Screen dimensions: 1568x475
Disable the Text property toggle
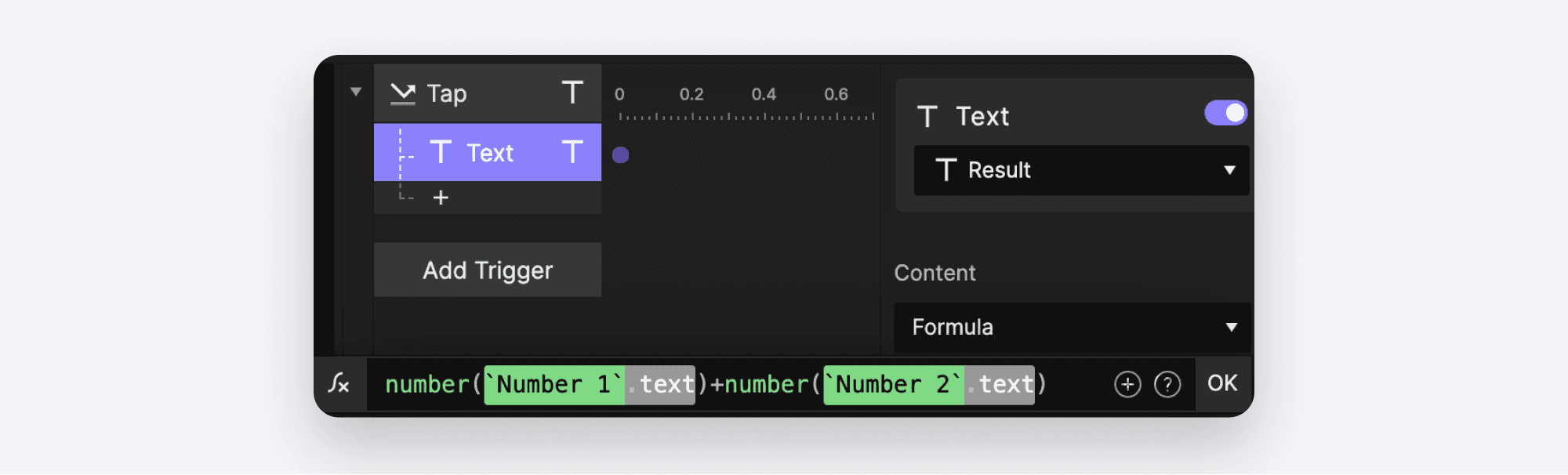1225,112
